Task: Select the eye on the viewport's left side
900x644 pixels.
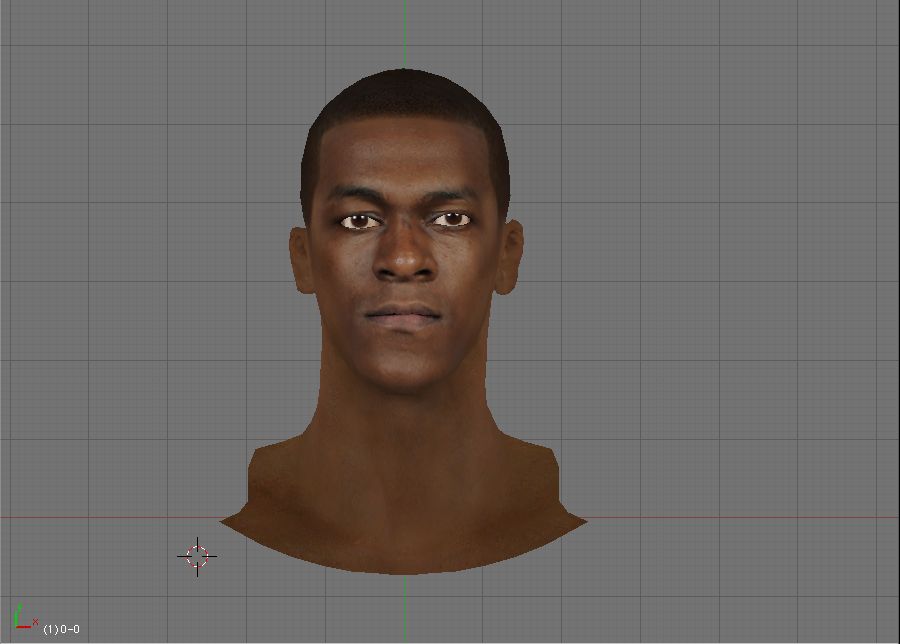Action: (360, 221)
